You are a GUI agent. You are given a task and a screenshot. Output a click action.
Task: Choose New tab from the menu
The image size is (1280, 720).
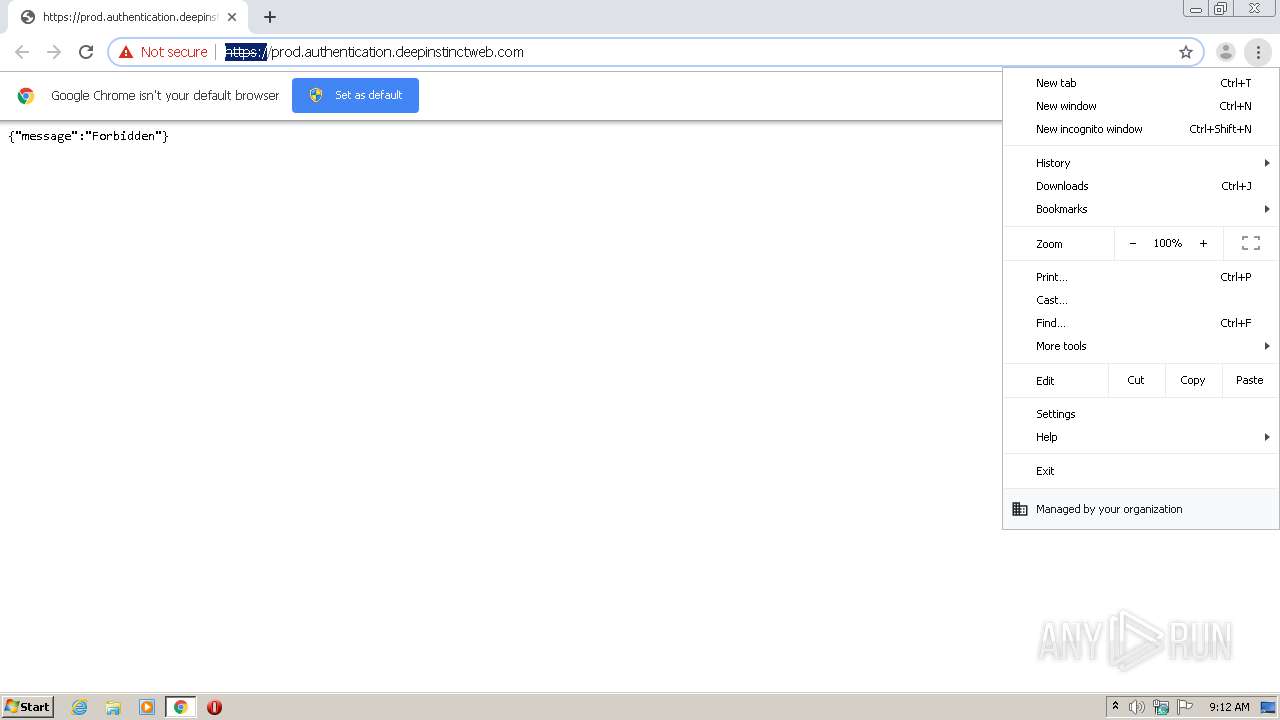(x=1141, y=83)
